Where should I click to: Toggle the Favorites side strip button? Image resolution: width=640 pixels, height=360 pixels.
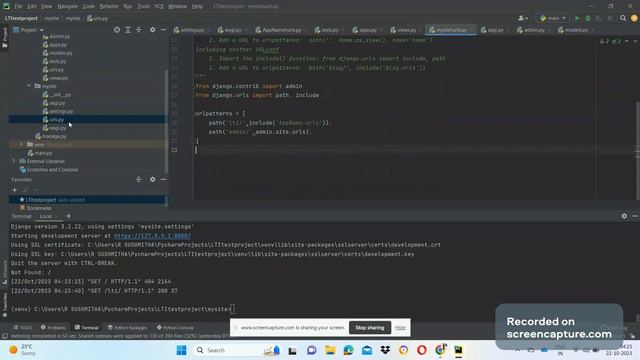click(x=4, y=305)
